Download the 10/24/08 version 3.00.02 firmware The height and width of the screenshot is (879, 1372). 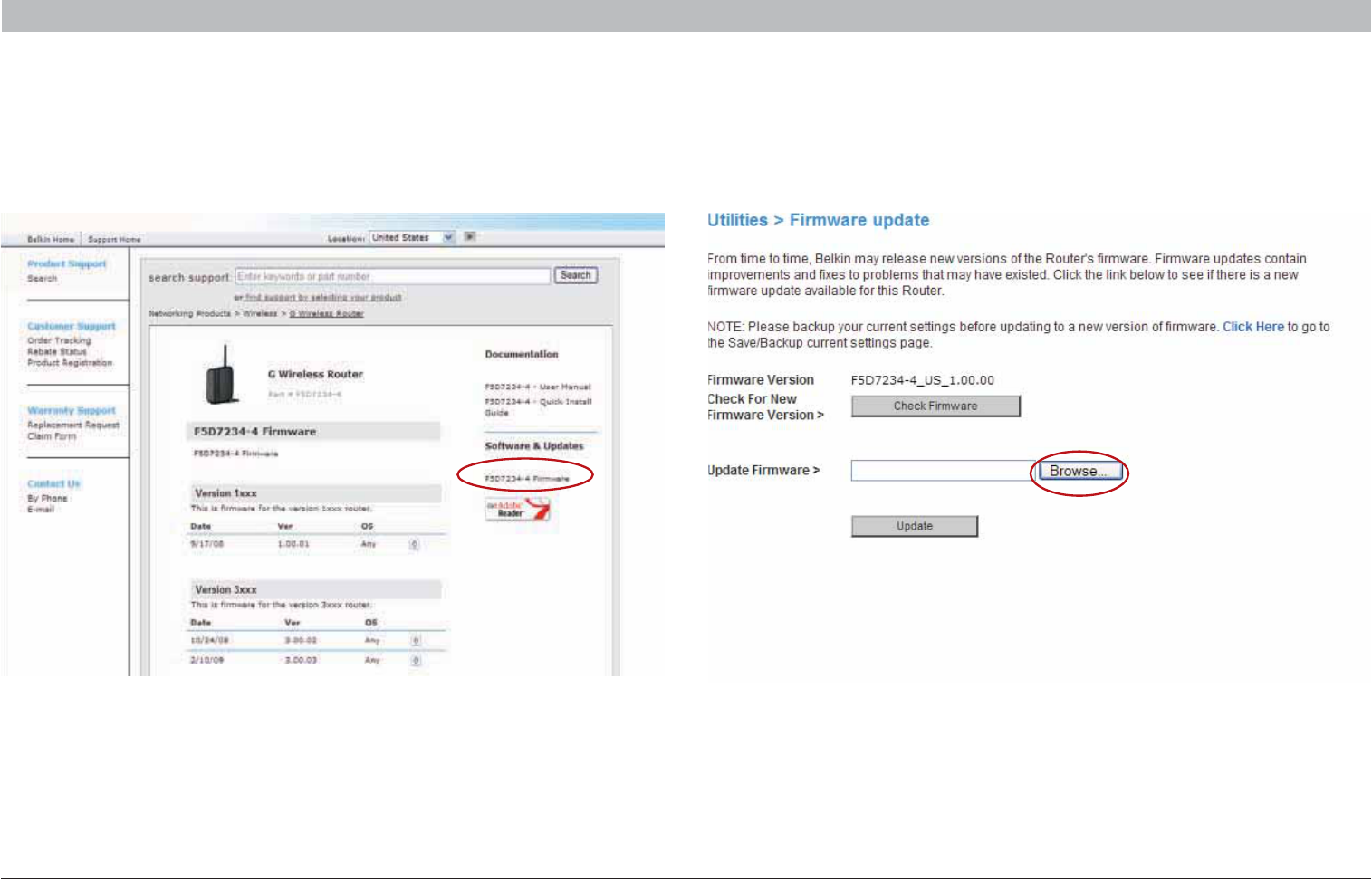[416, 640]
